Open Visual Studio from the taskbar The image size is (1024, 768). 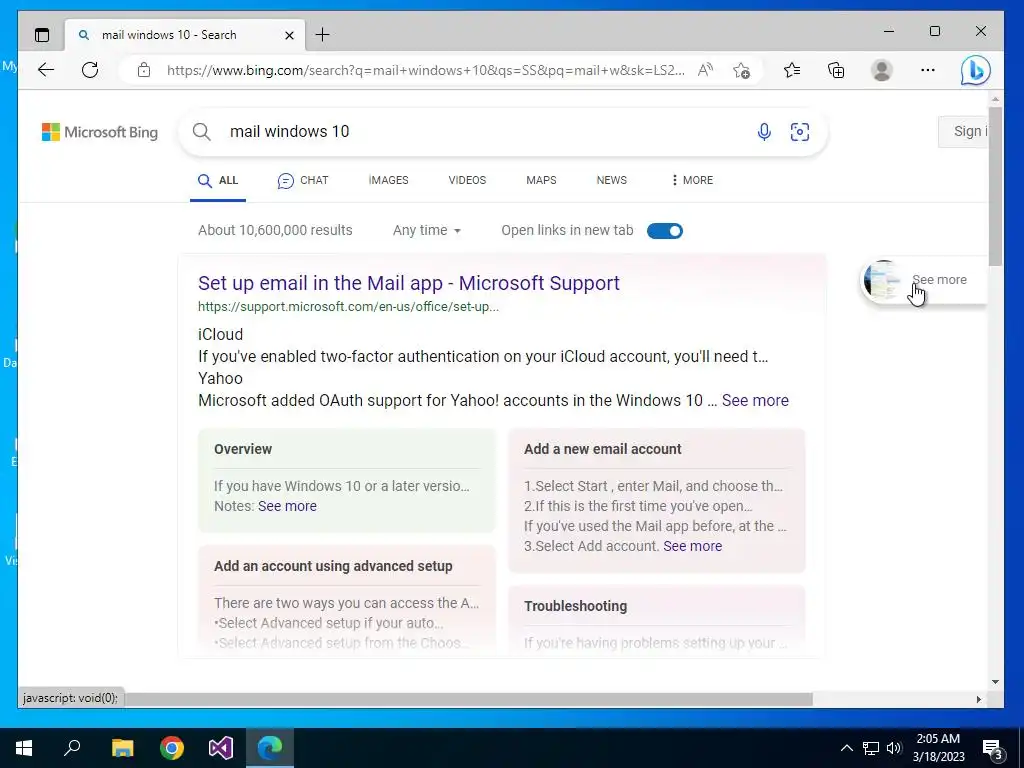[221, 748]
